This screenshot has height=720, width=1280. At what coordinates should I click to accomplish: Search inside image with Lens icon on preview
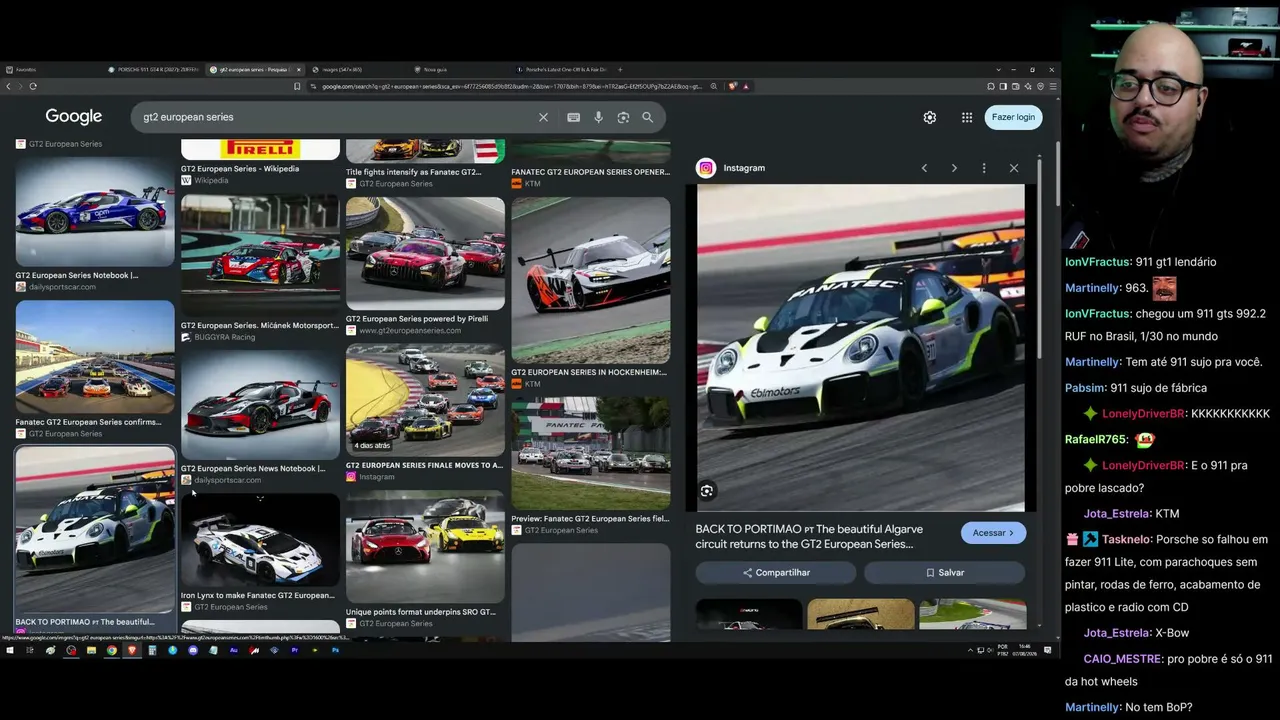tap(707, 490)
